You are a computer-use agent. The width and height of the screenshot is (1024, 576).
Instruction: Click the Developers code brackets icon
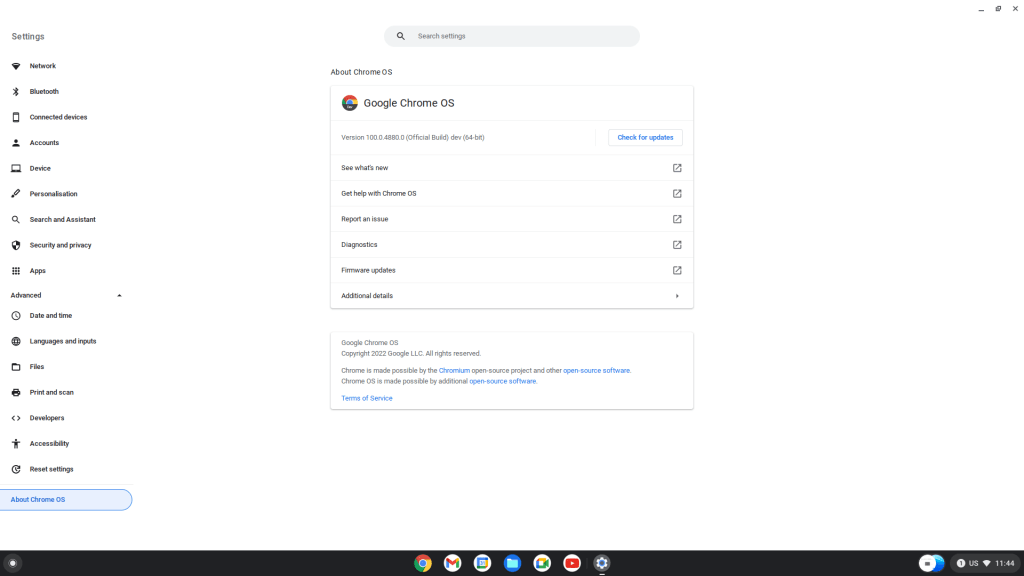pos(16,418)
